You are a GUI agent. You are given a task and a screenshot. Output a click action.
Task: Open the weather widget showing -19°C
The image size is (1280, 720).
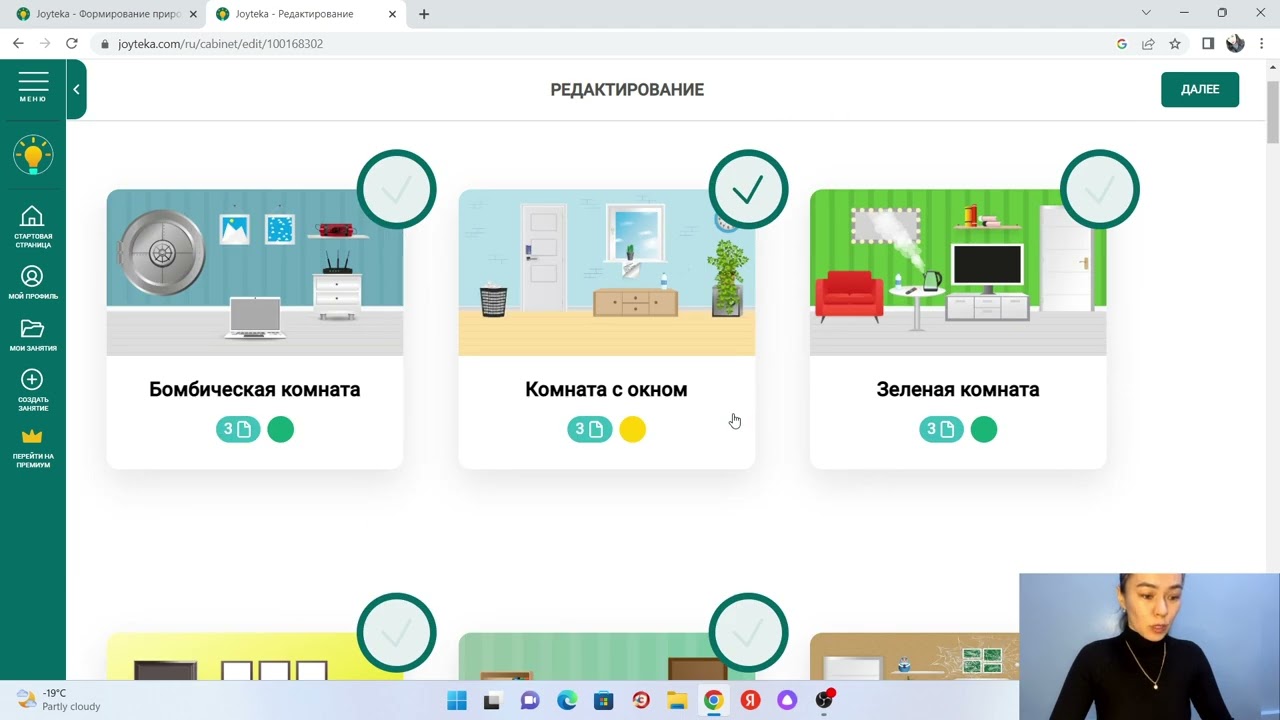pos(60,700)
